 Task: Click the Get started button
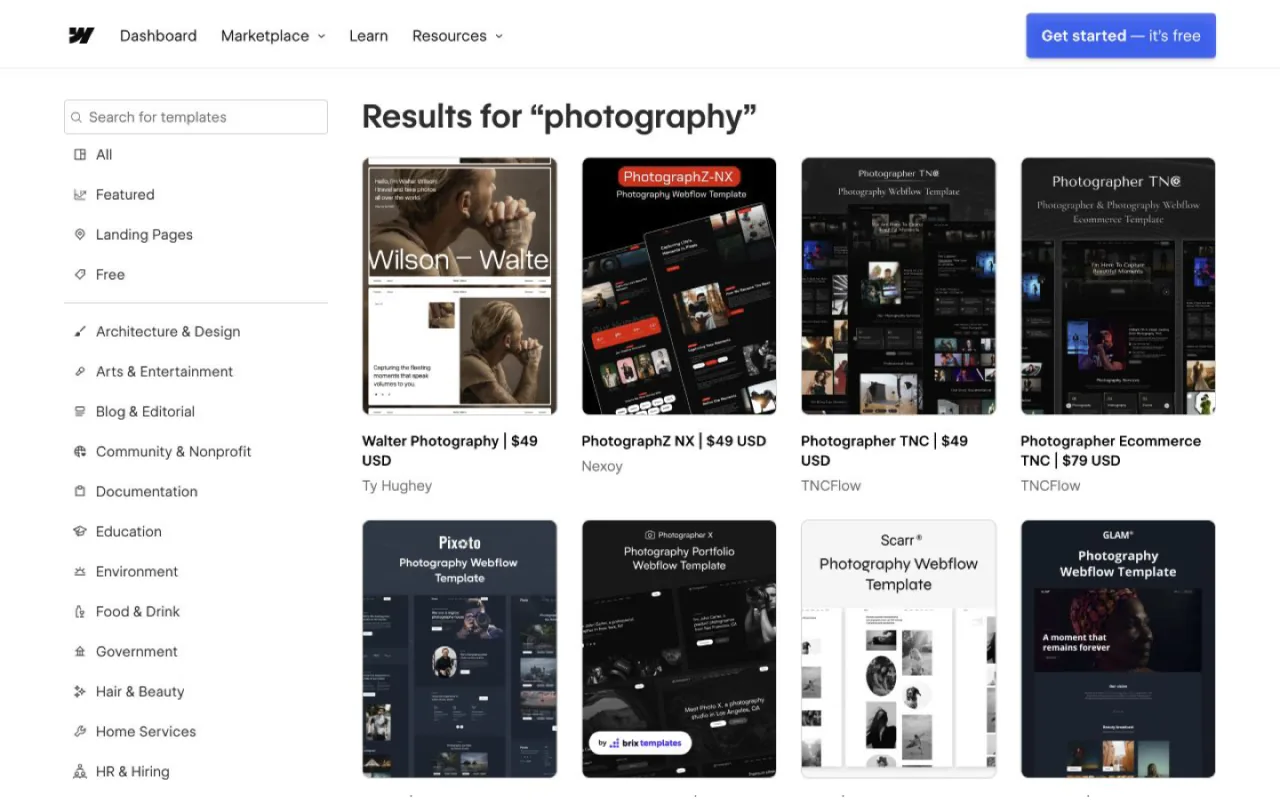[x=1121, y=36]
